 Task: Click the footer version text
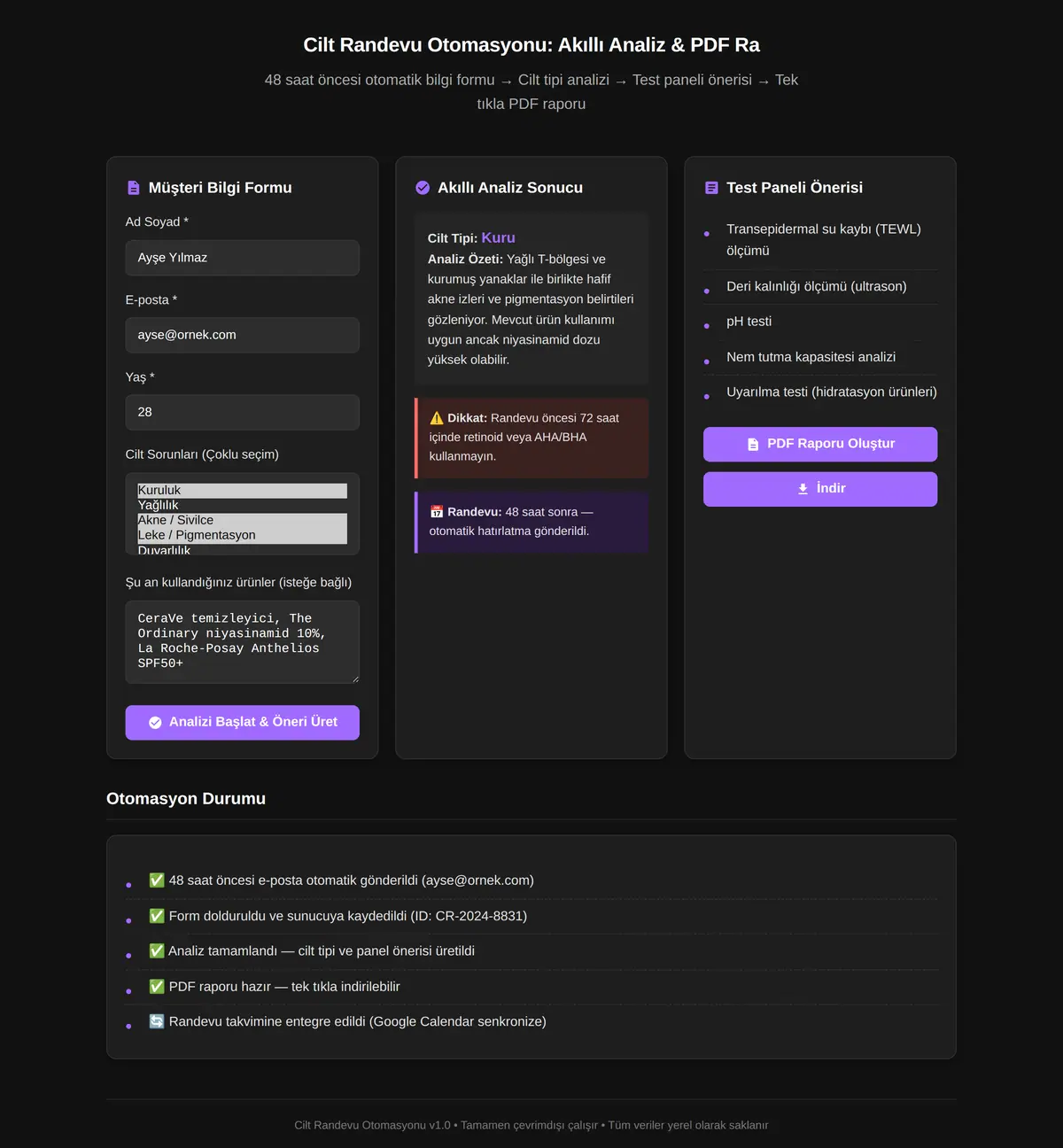(x=531, y=1126)
